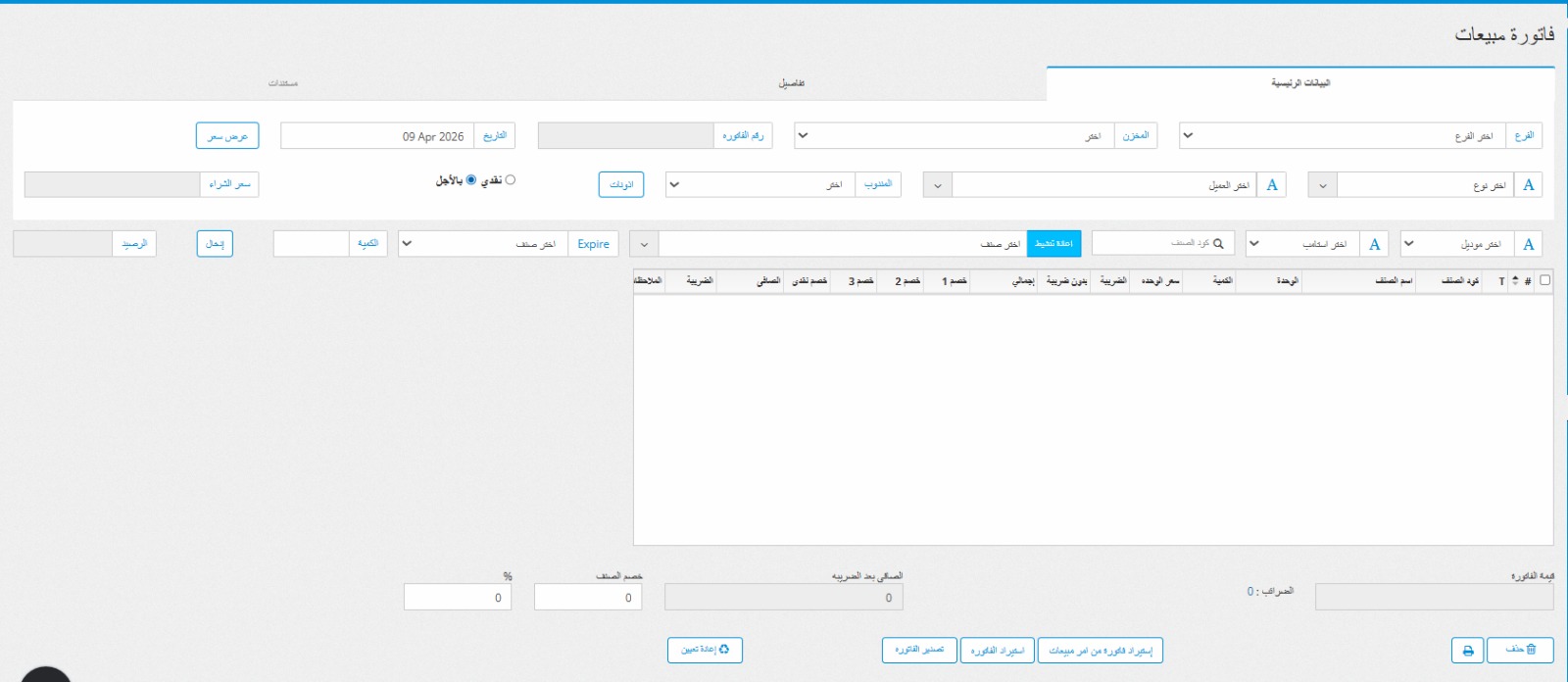The image size is (1568, 682).
Task: Click the خصم الصنف discount input field
Action: tap(588, 597)
